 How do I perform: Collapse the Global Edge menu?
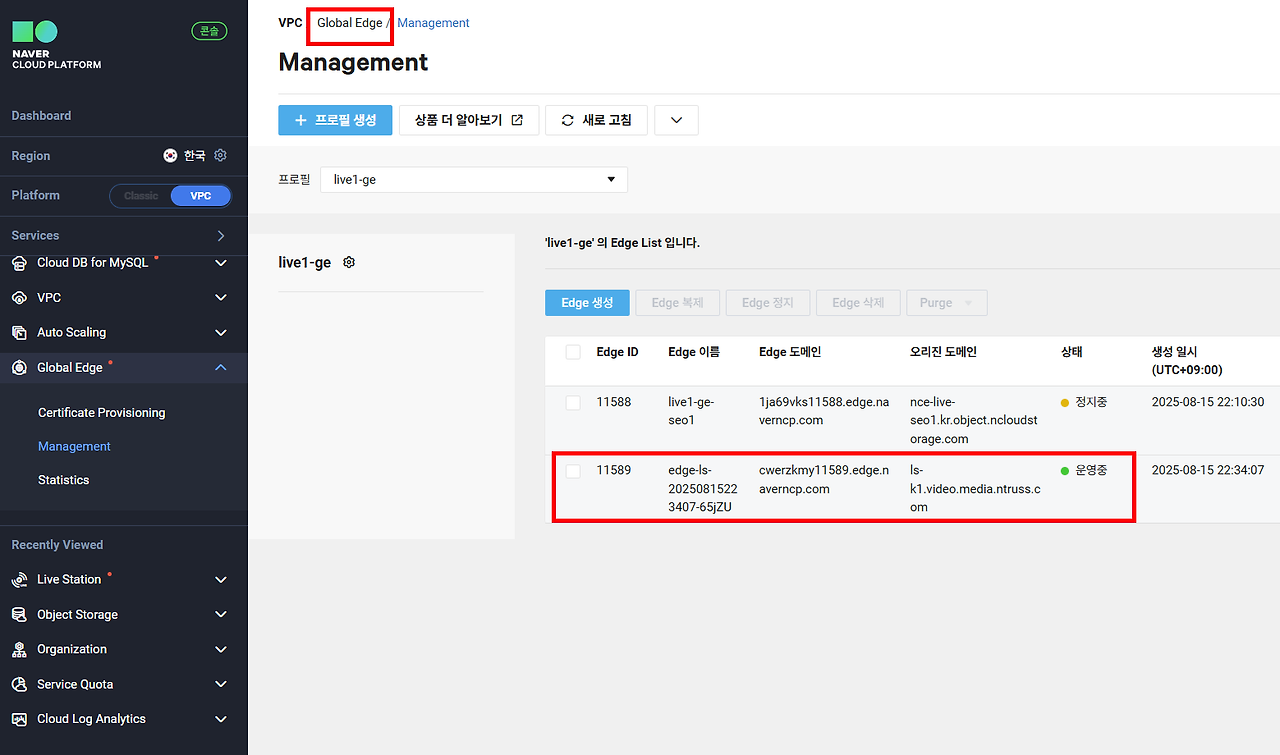[x=221, y=368]
